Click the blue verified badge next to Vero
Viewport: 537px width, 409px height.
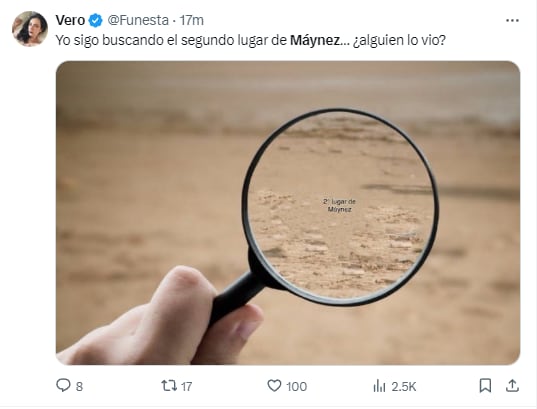(96, 21)
